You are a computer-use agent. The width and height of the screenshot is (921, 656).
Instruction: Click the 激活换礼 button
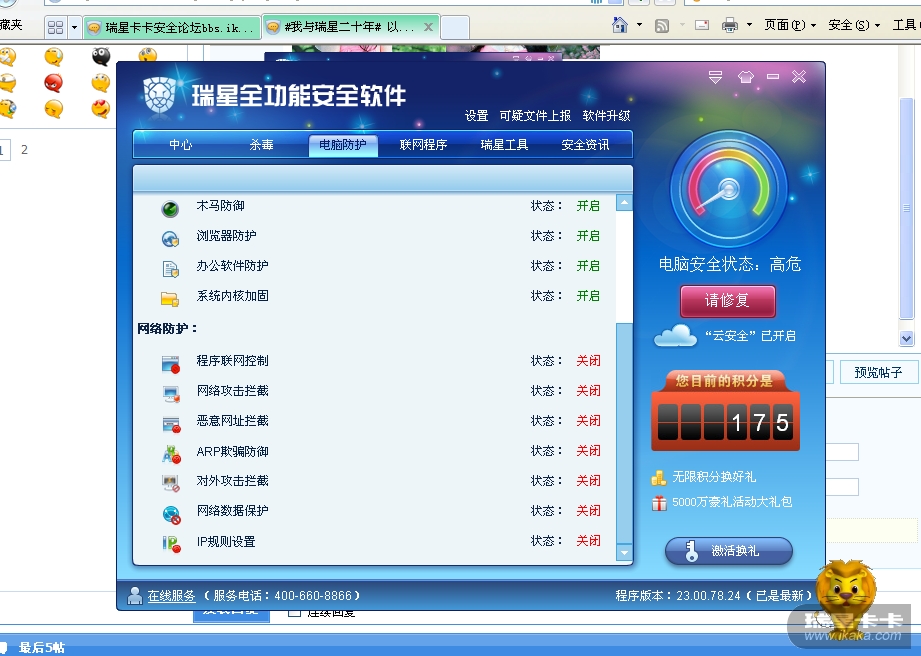tap(729, 551)
